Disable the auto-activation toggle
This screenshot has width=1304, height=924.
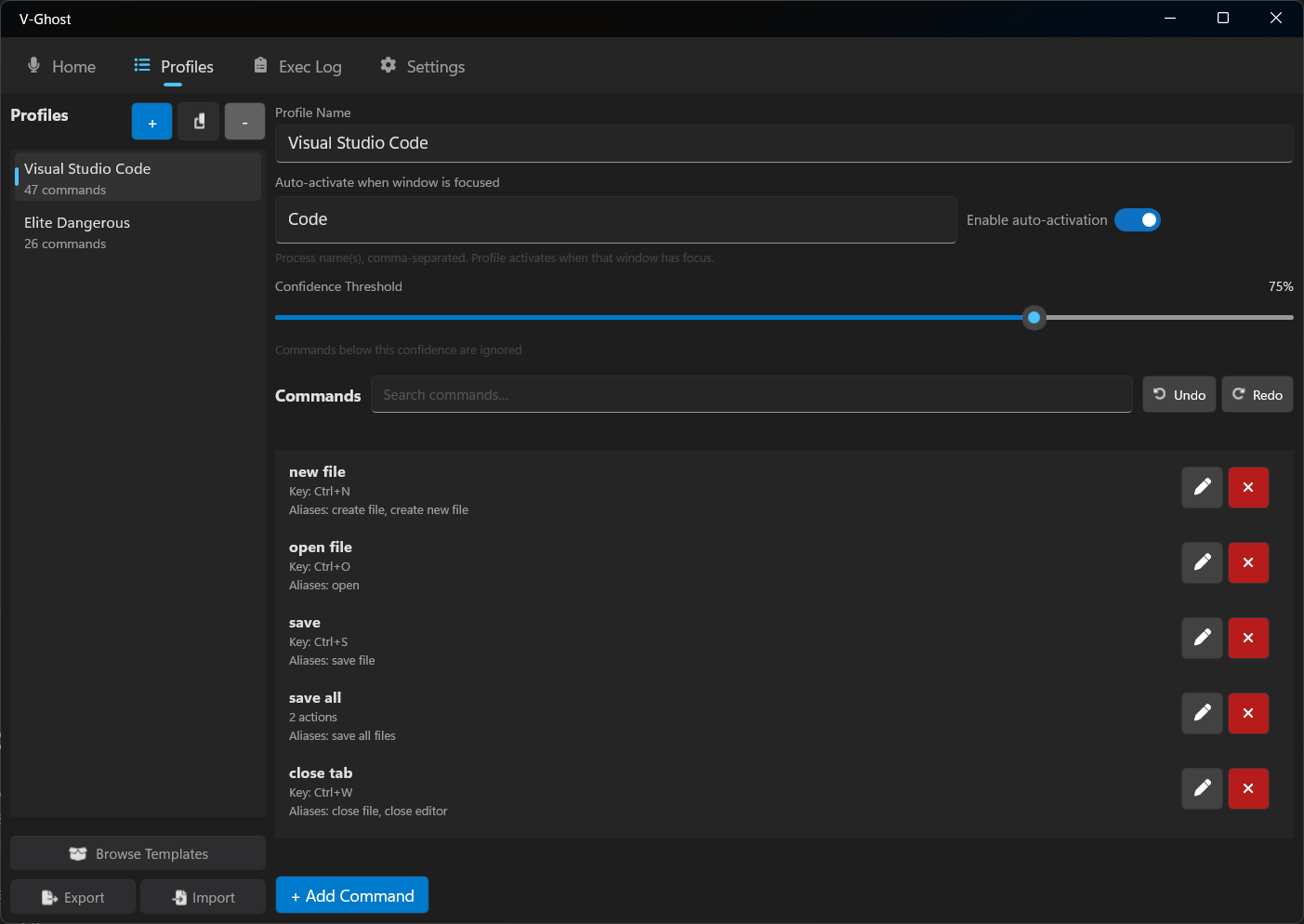[1138, 220]
